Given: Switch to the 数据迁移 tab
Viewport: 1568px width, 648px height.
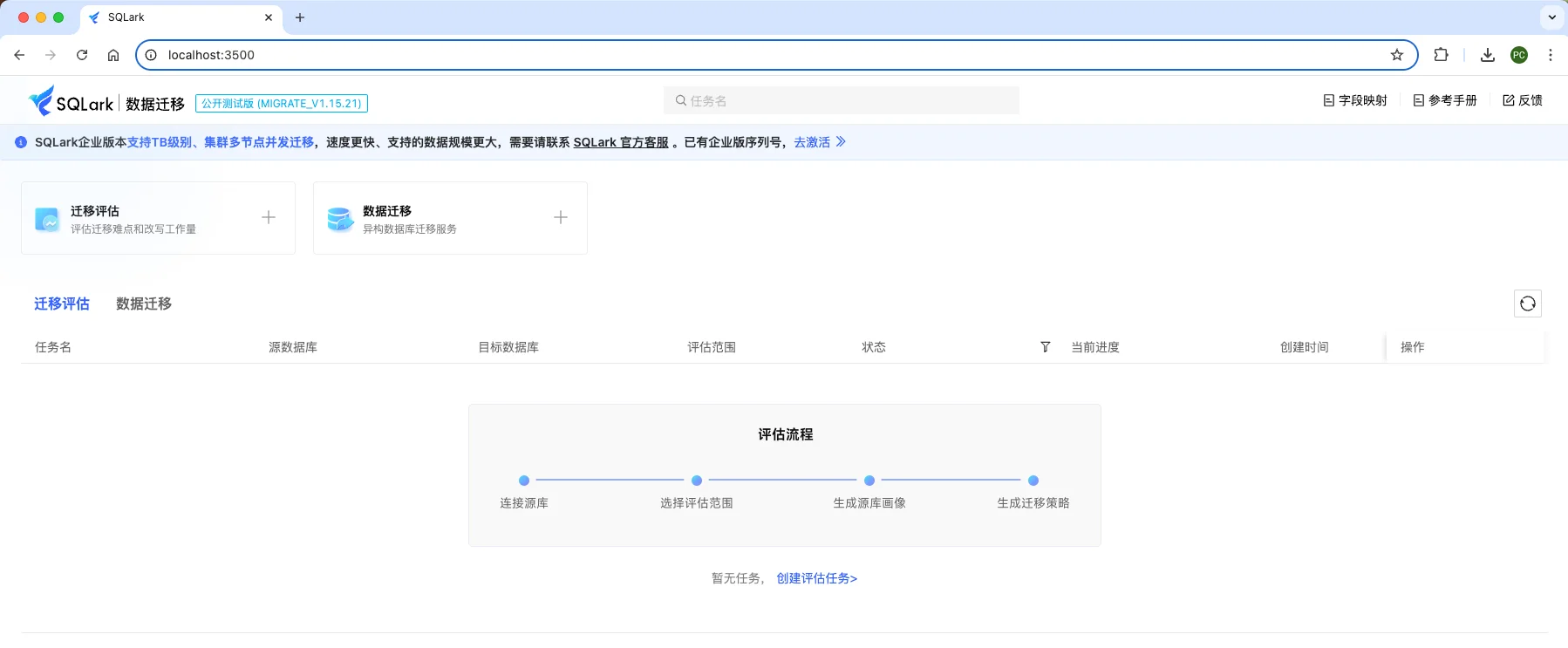Looking at the screenshot, I should [144, 304].
